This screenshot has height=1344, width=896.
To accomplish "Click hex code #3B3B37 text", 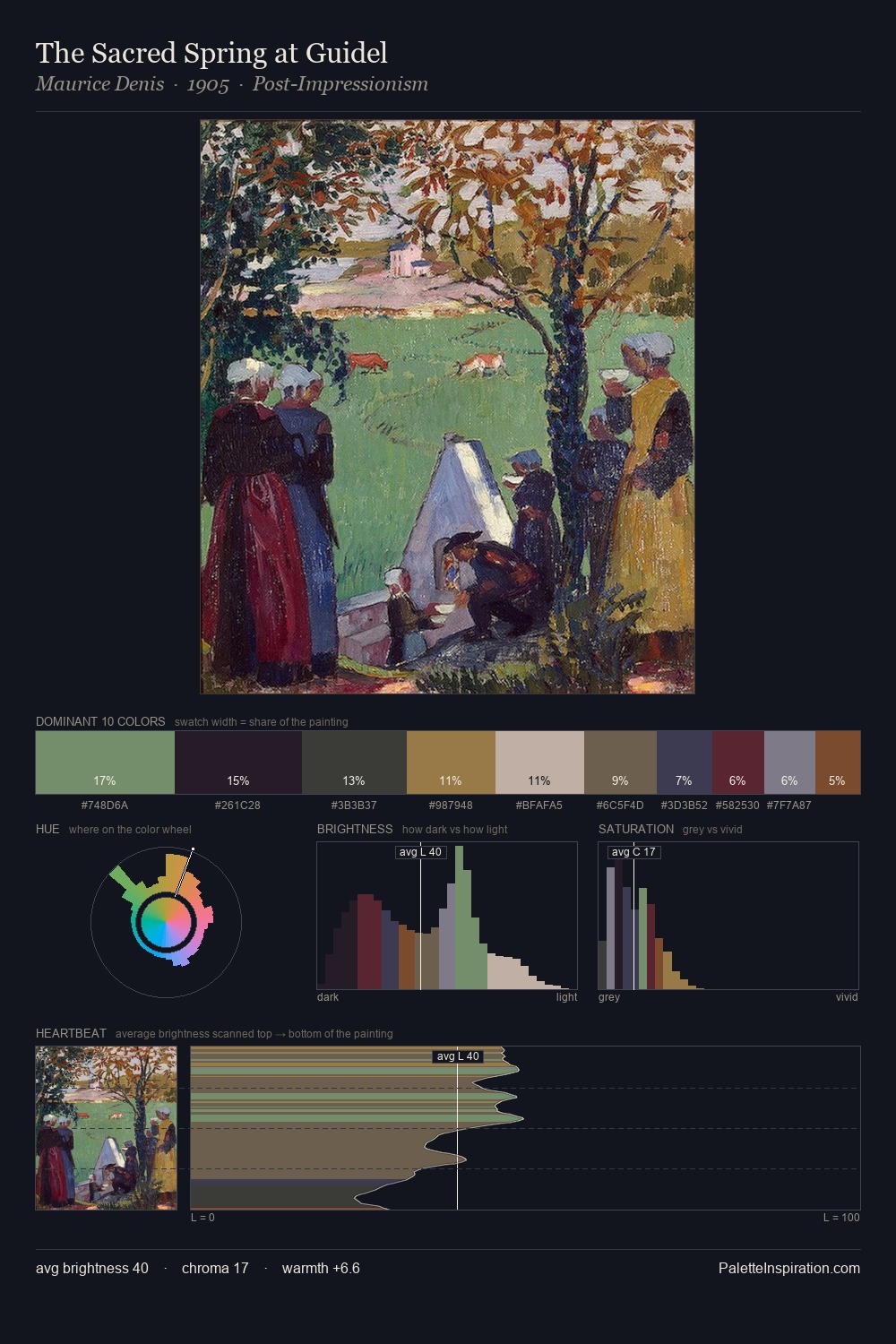I will [x=354, y=806].
